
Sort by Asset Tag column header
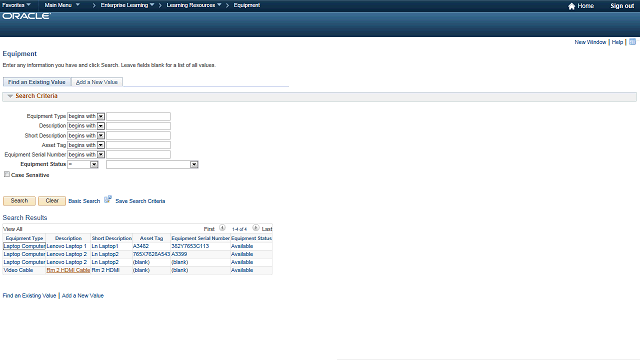151,238
